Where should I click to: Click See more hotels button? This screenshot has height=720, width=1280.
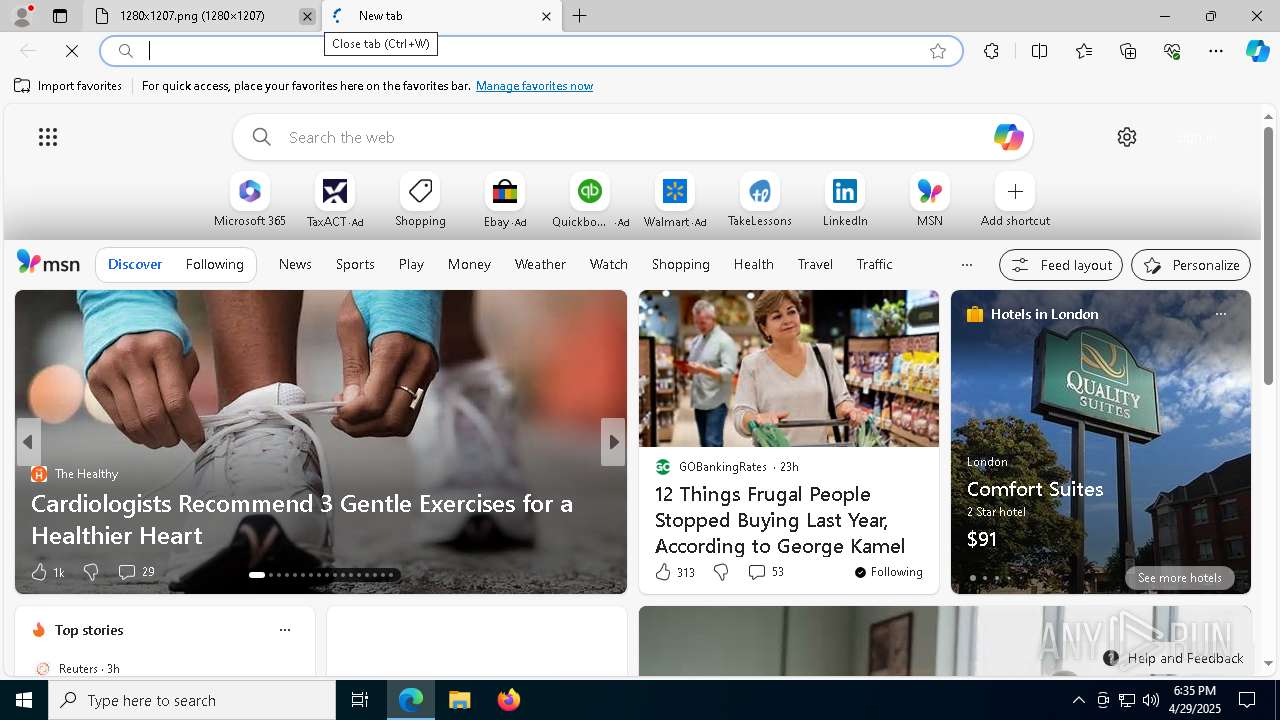pyautogui.click(x=1179, y=578)
